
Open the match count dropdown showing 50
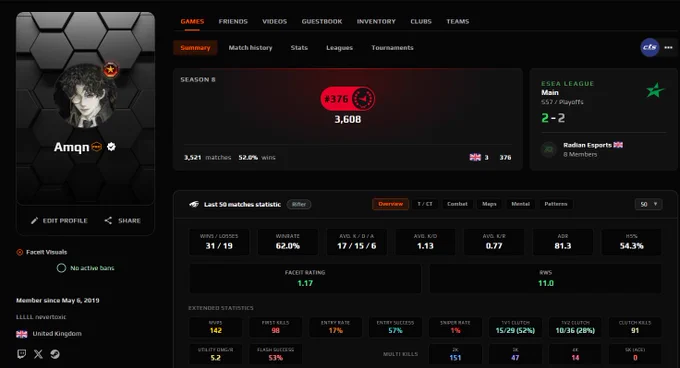pos(648,204)
